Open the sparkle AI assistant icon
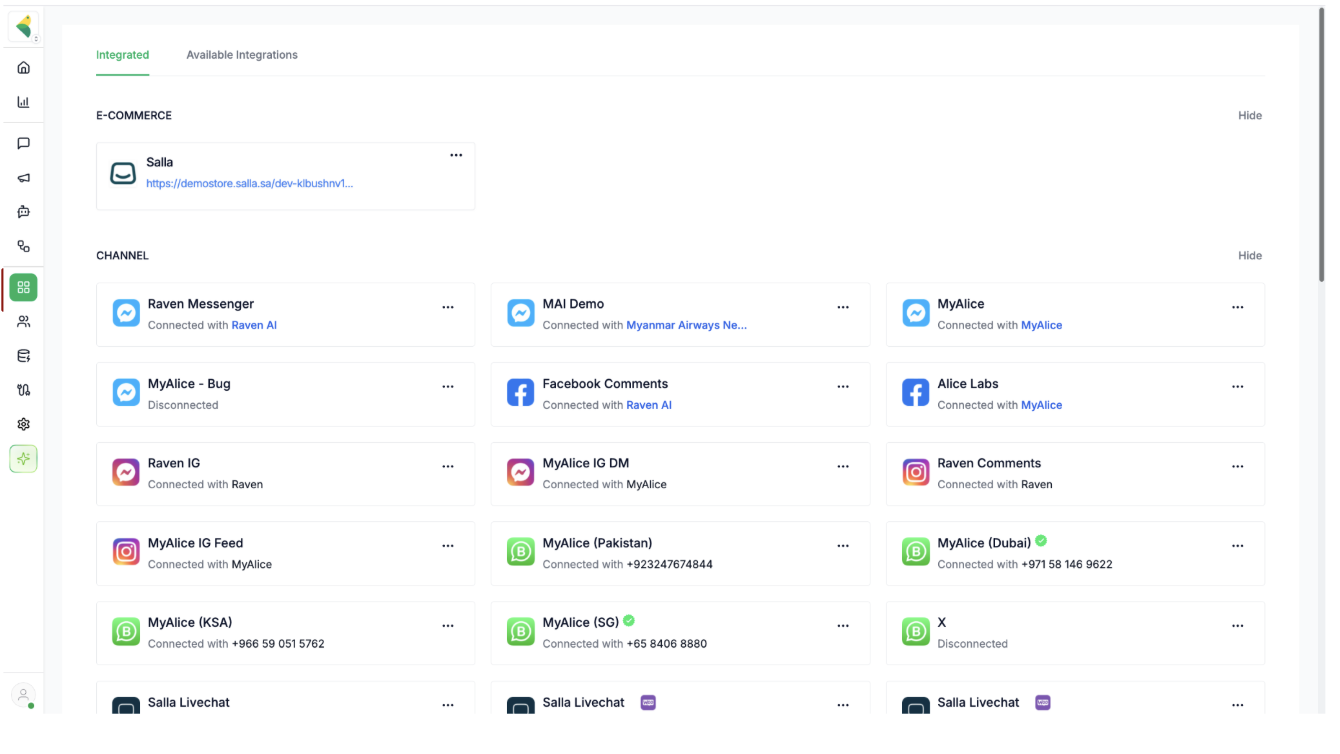1340x754 pixels. (24, 459)
